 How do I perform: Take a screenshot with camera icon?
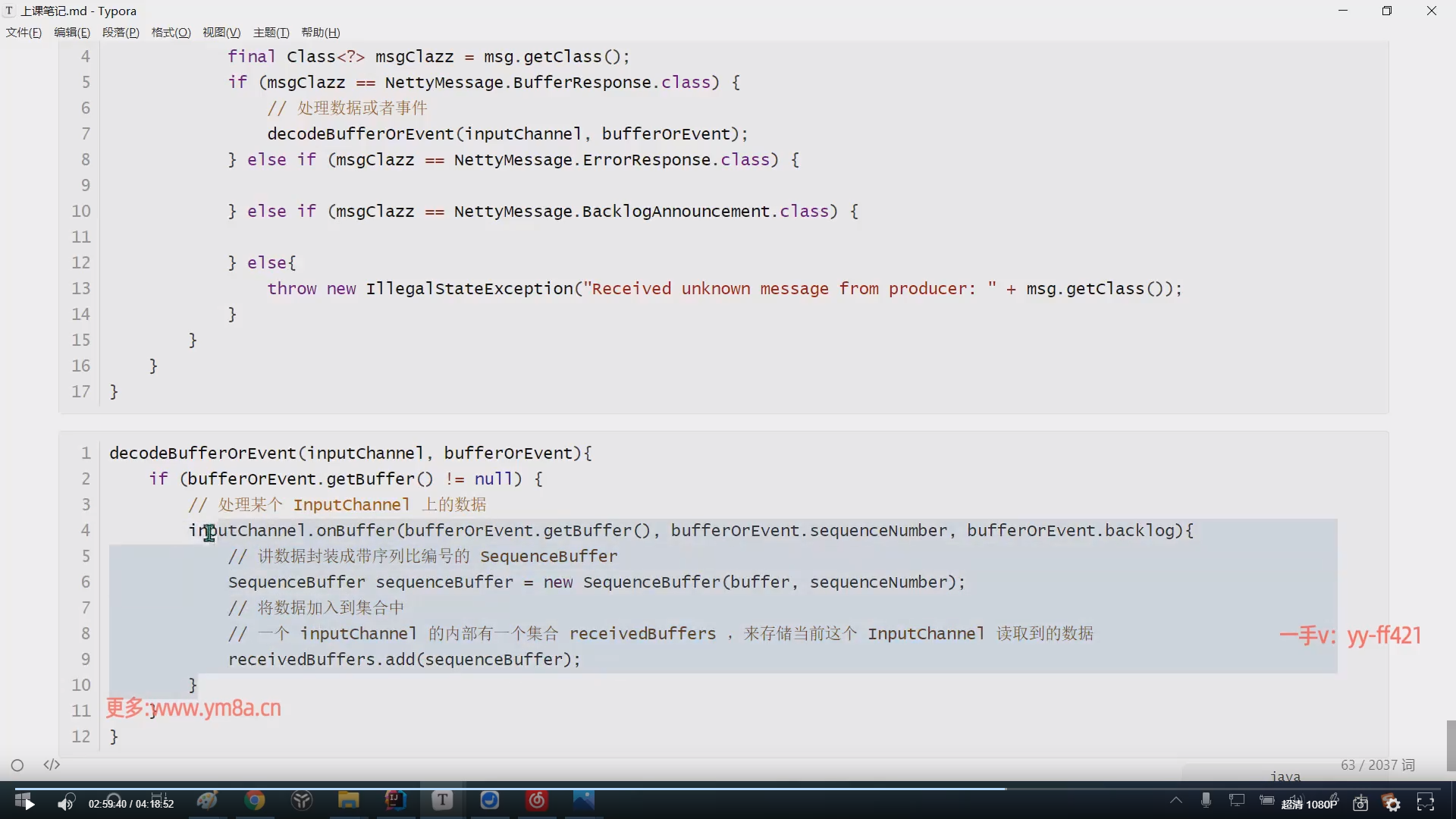(x=1360, y=803)
